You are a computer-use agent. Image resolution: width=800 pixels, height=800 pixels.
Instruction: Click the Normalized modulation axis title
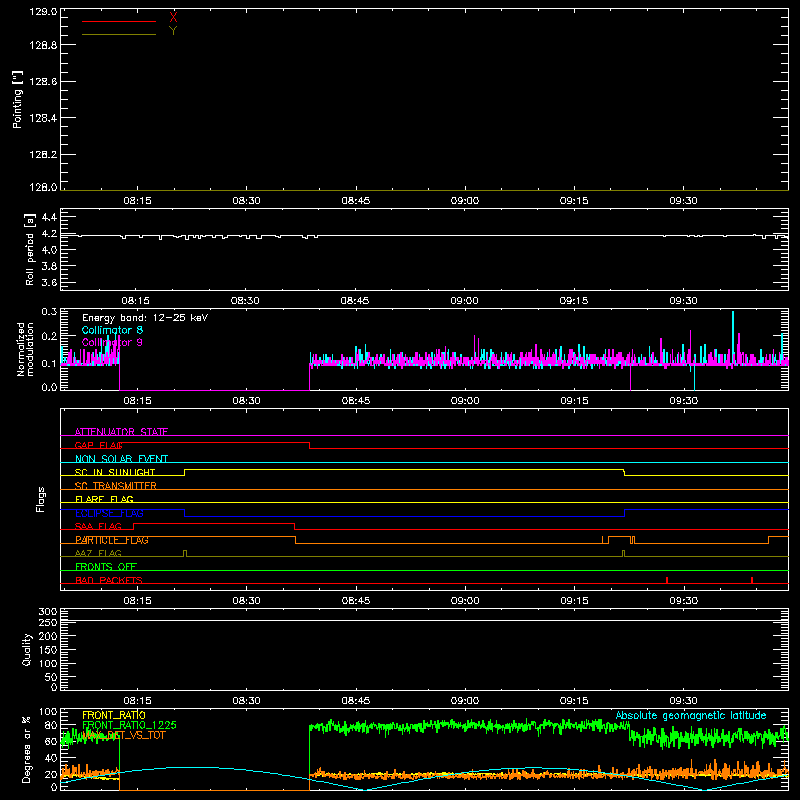click(25, 349)
